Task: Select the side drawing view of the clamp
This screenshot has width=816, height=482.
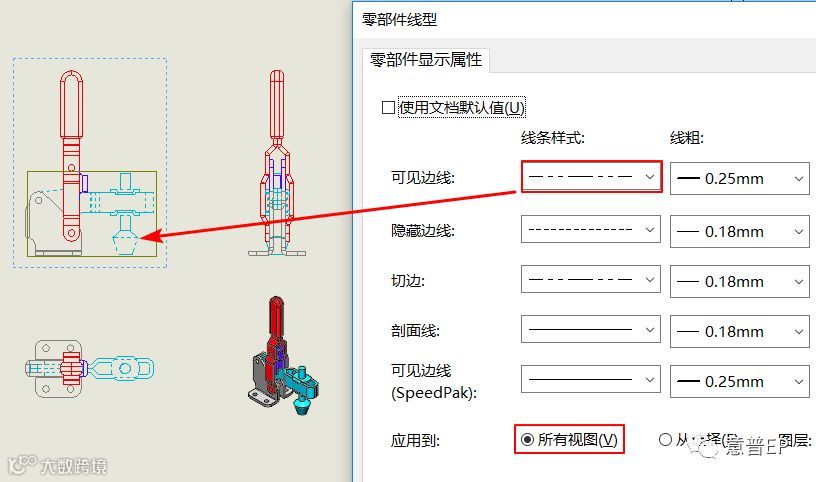Action: pos(277,163)
